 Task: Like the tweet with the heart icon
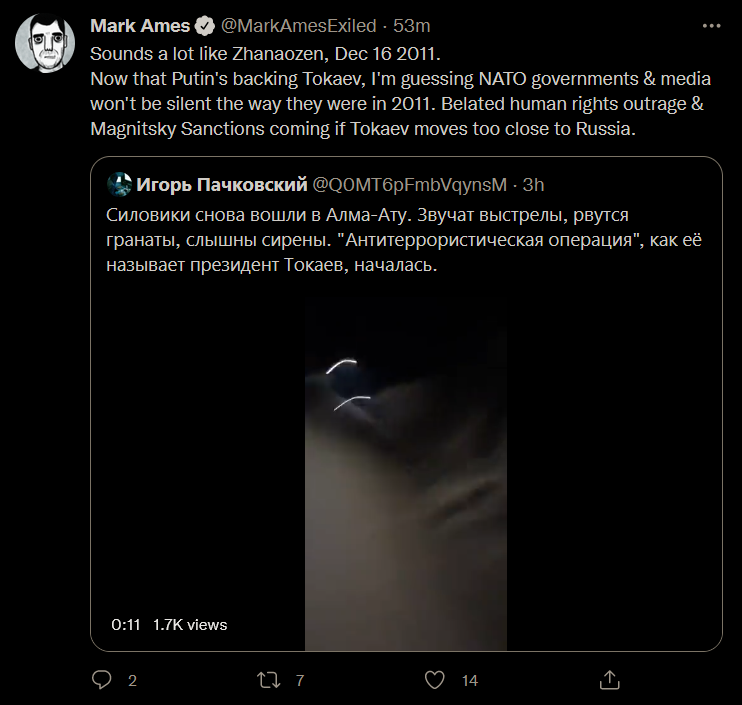coord(435,680)
